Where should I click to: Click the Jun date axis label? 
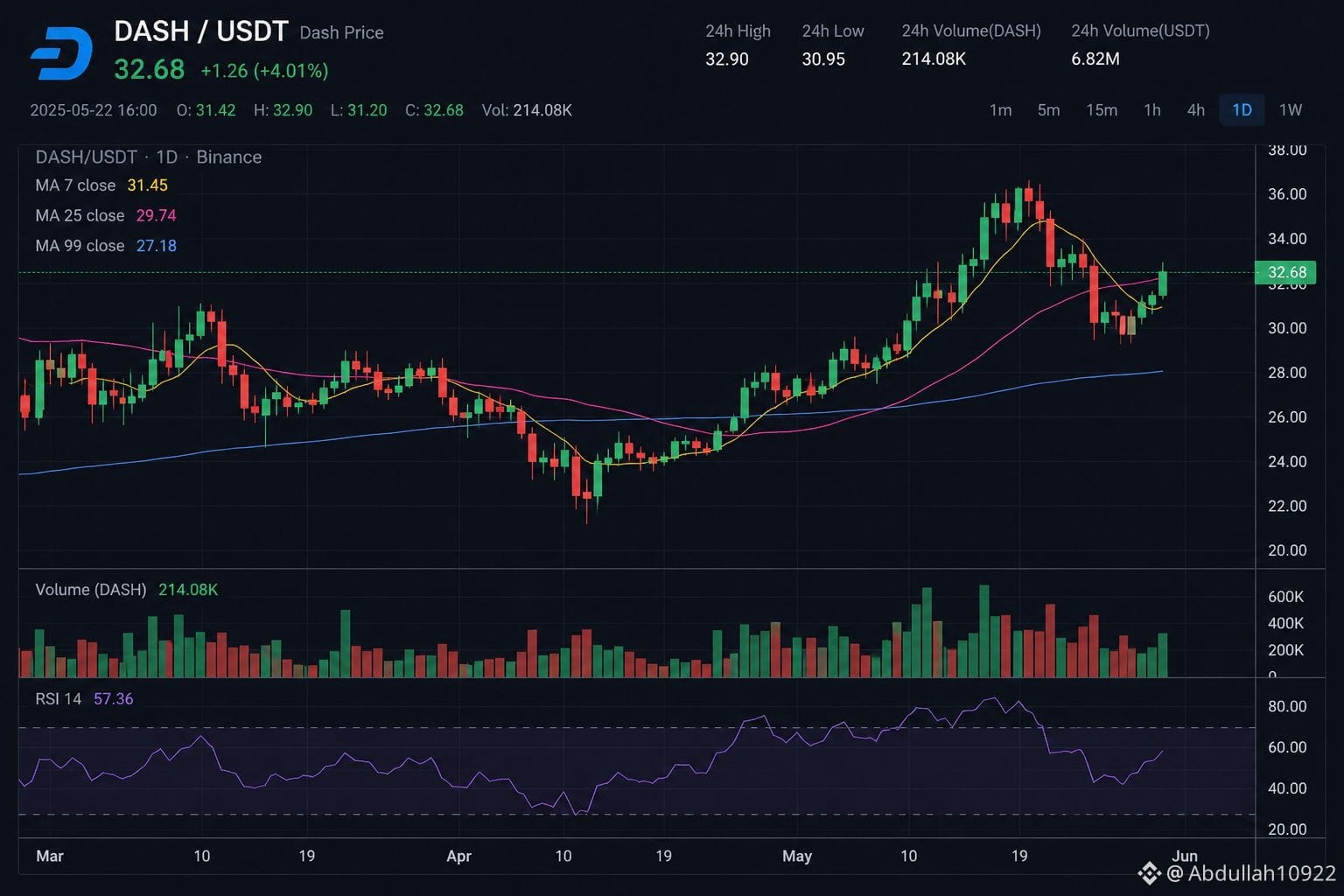[1185, 856]
